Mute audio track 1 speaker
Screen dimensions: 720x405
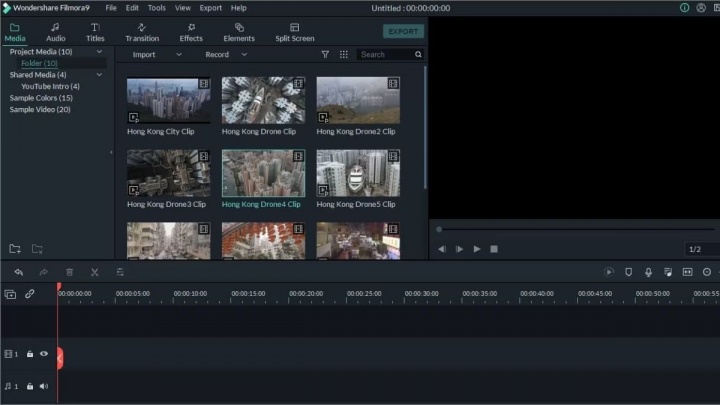(44, 387)
